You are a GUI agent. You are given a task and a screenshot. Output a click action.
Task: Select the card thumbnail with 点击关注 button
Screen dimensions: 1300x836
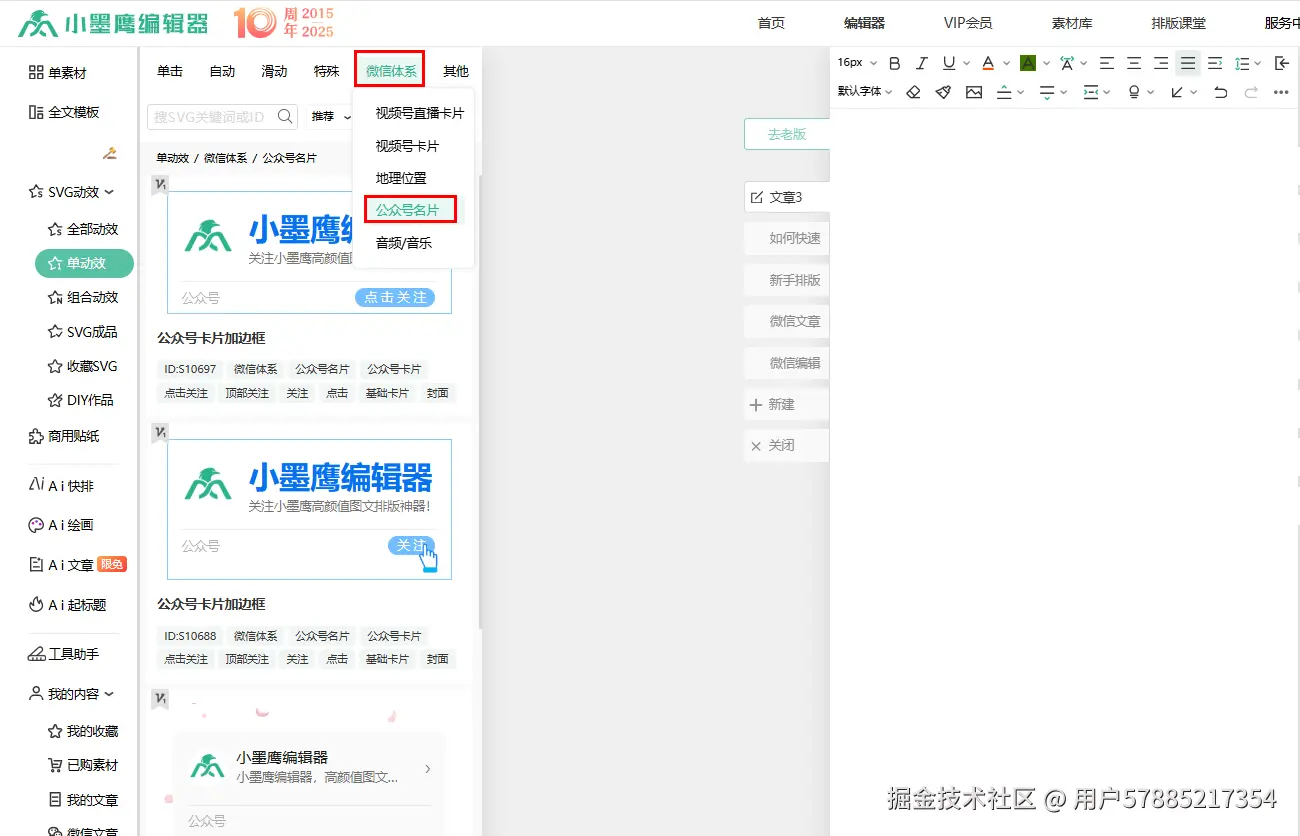309,252
